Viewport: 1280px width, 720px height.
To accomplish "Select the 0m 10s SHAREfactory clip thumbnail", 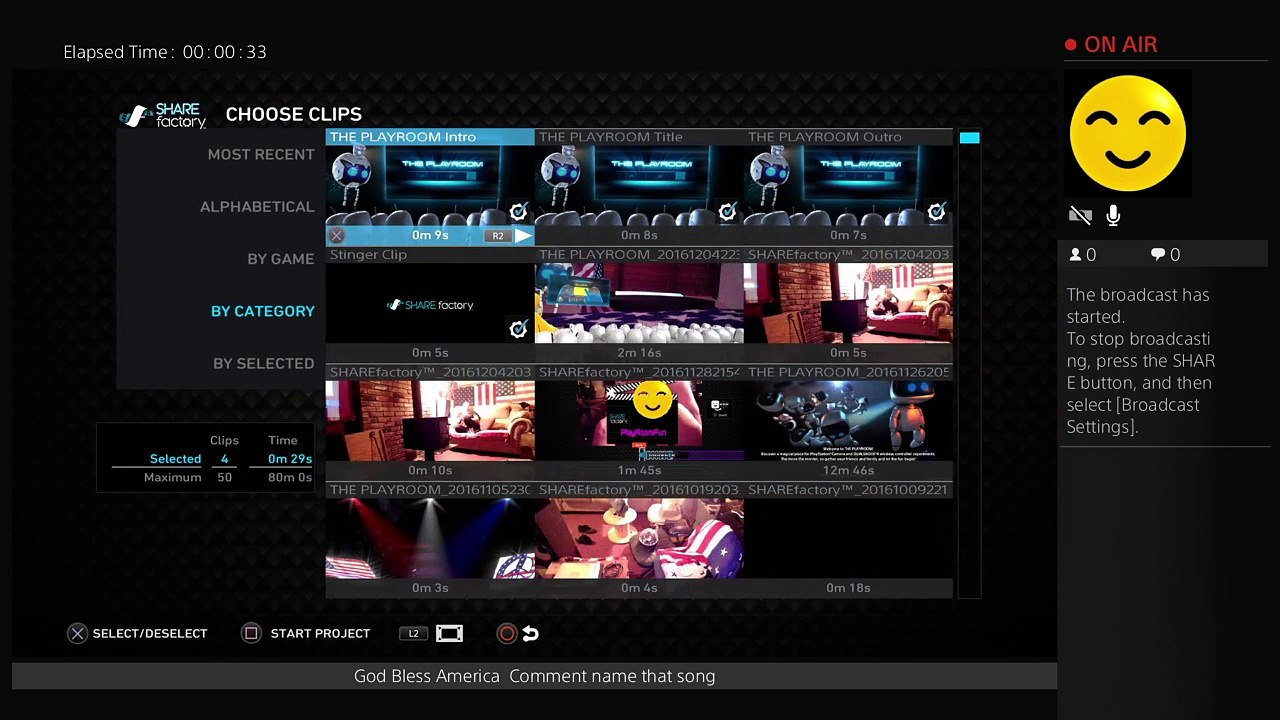I will (430, 421).
